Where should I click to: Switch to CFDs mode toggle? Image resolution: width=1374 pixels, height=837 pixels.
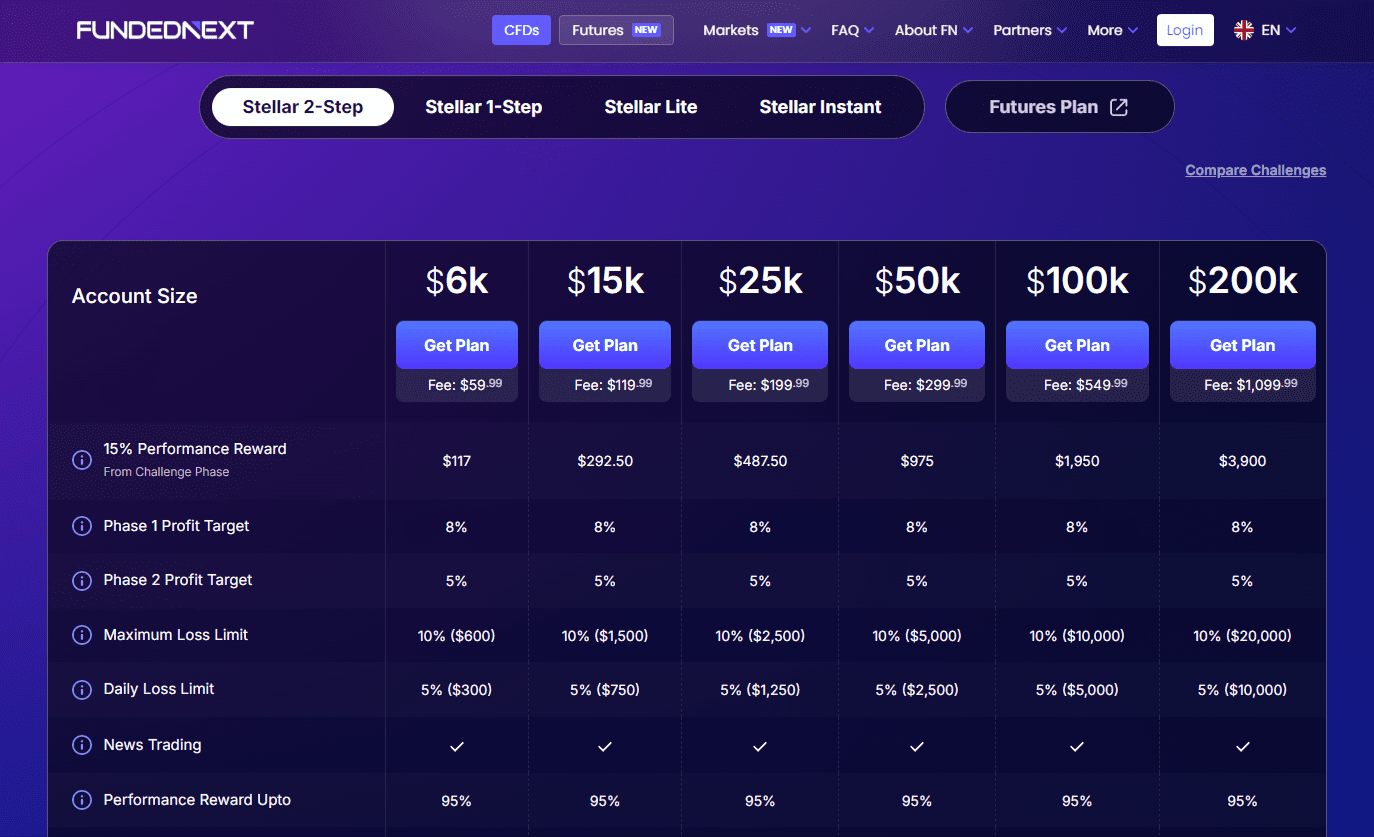tap(521, 30)
